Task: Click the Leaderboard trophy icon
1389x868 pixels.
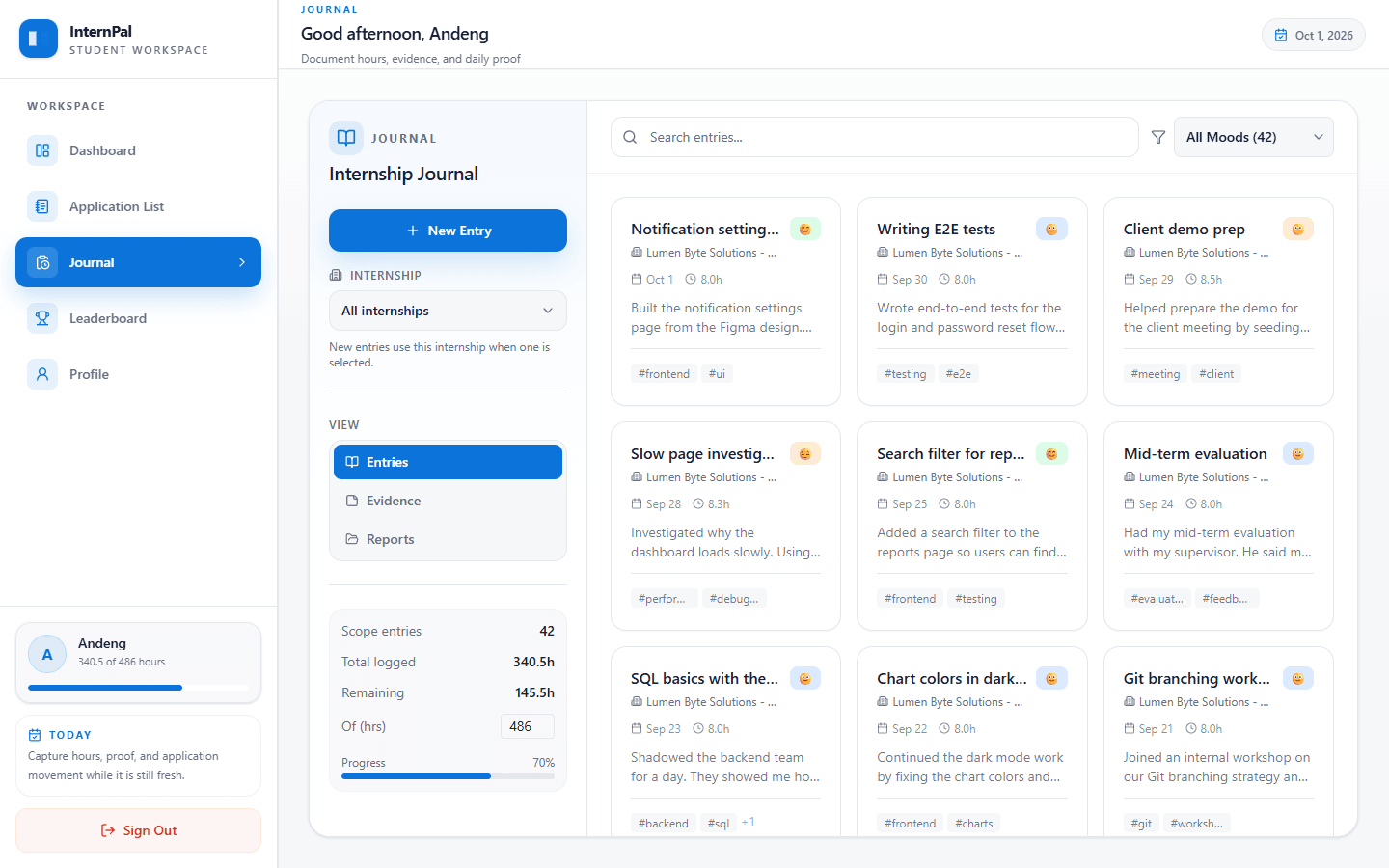Action: point(42,318)
